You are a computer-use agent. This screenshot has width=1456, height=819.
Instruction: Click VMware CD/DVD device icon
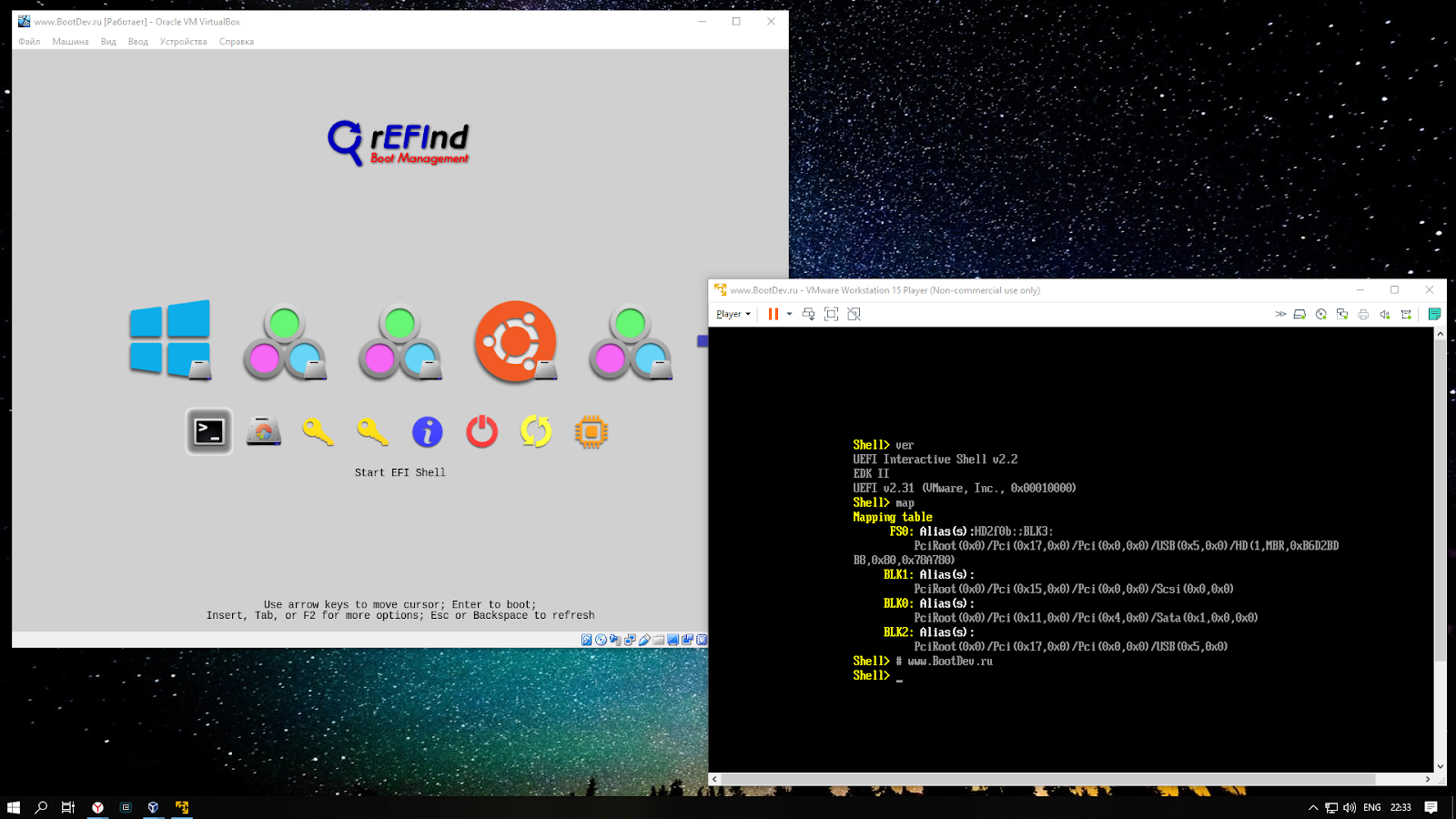click(x=1321, y=314)
